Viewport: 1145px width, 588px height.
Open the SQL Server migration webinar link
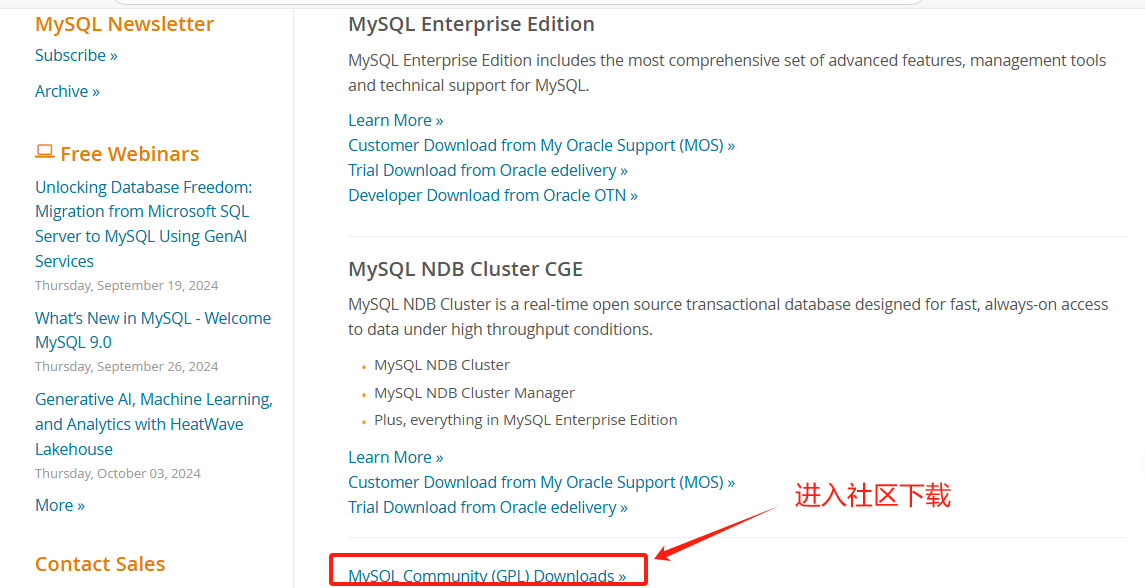[143, 224]
